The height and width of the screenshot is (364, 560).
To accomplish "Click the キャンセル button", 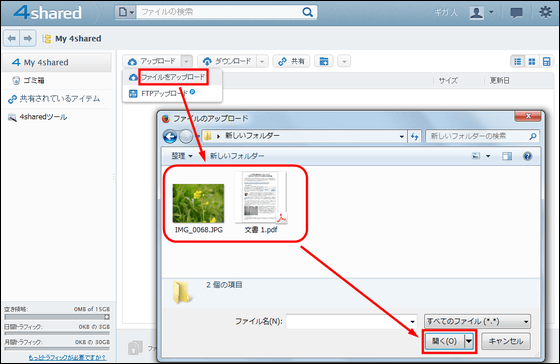I will [506, 341].
